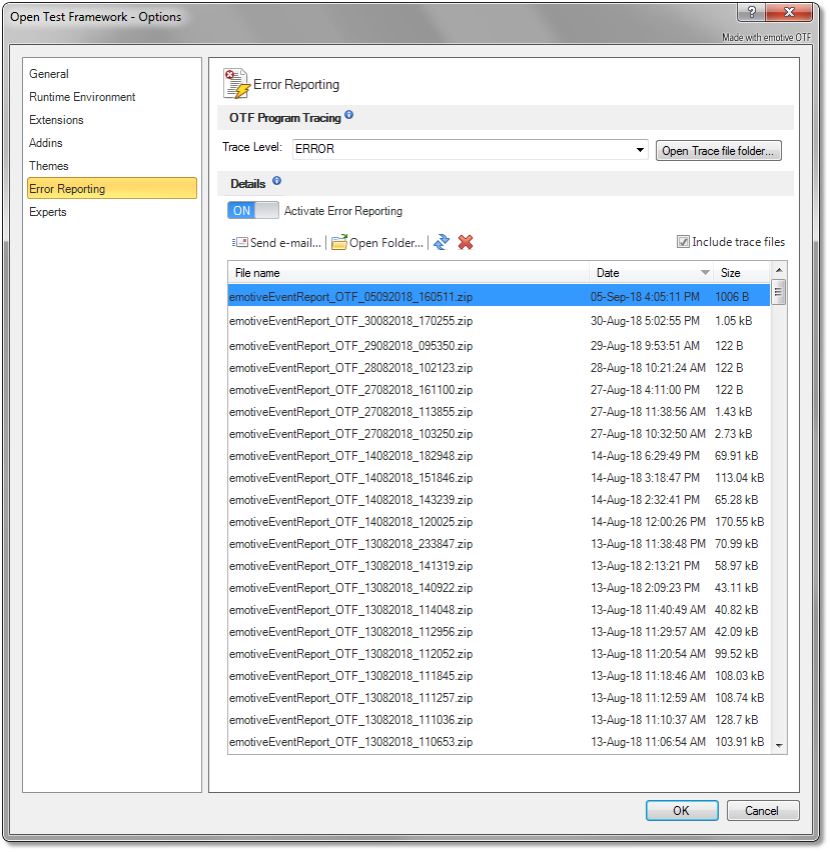Screen dimensions: 830x852
Task: Open Experts options page
Action: 48,212
